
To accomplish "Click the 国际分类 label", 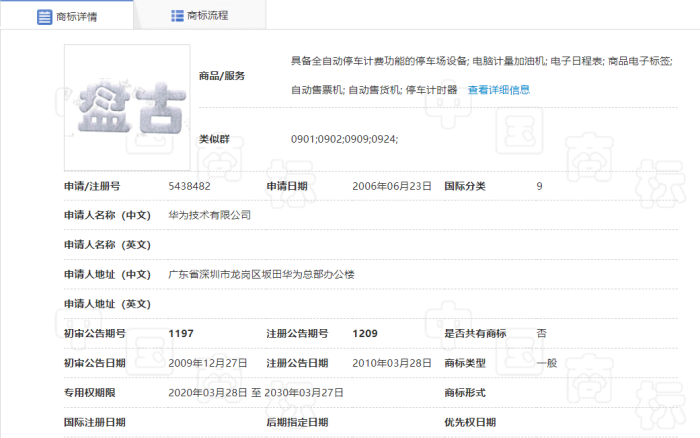I will 465,186.
